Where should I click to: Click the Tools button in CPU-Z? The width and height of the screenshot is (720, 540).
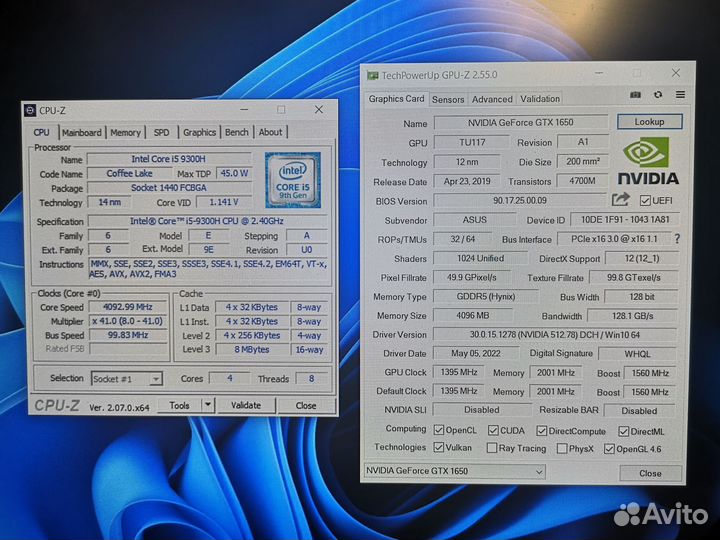(179, 405)
